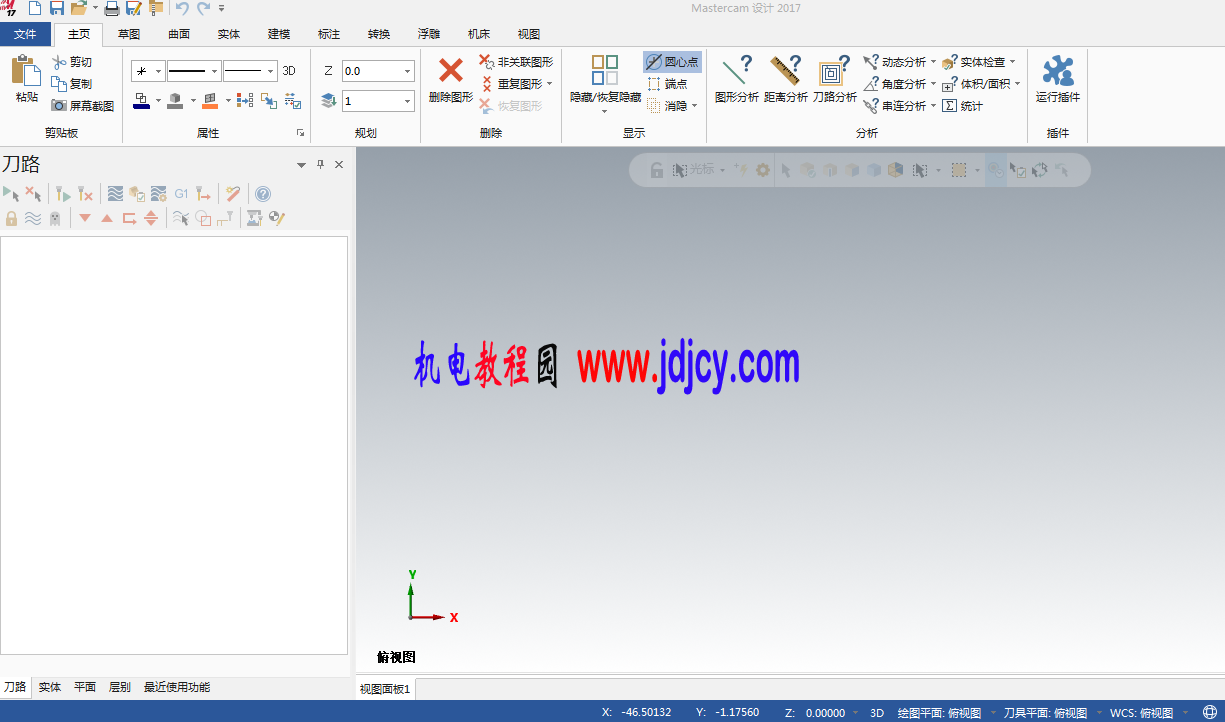1225x722 pixels.
Task: Select all operations icon in 刀路 panel
Action: click(x=11, y=193)
